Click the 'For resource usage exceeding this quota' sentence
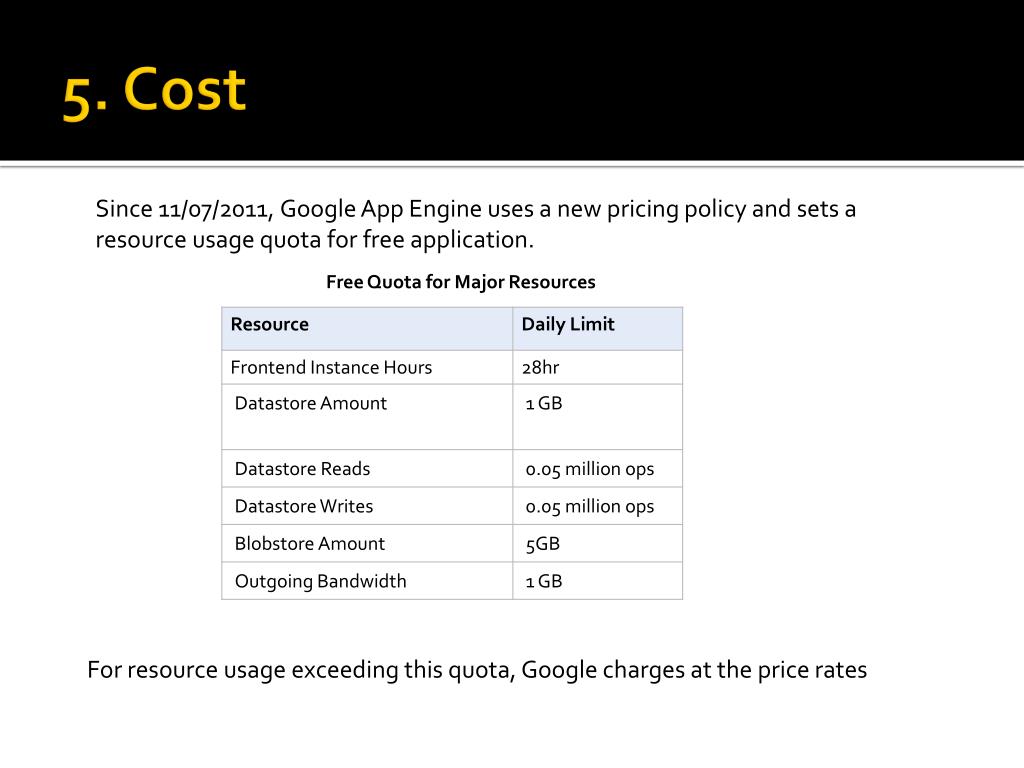This screenshot has height=768, width=1024. (477, 670)
